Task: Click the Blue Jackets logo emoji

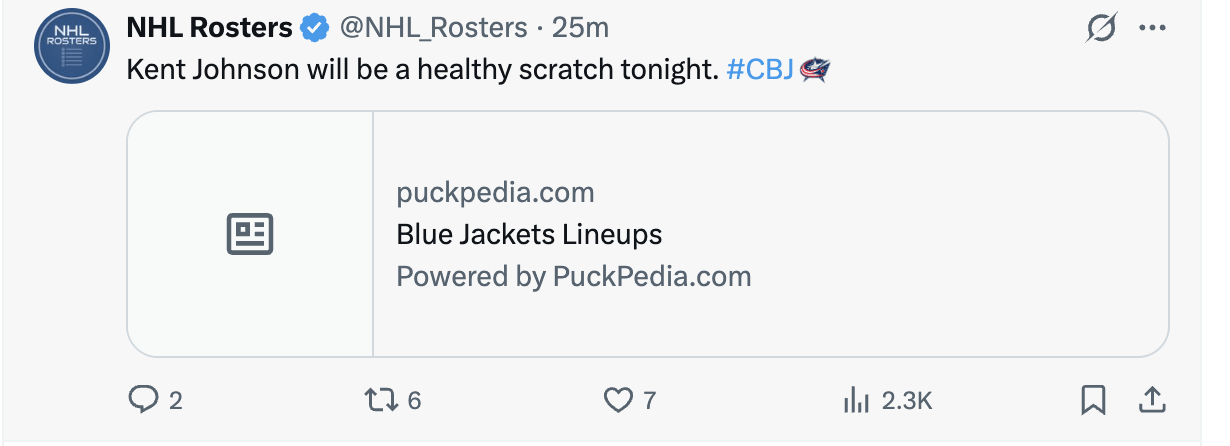Action: point(815,70)
